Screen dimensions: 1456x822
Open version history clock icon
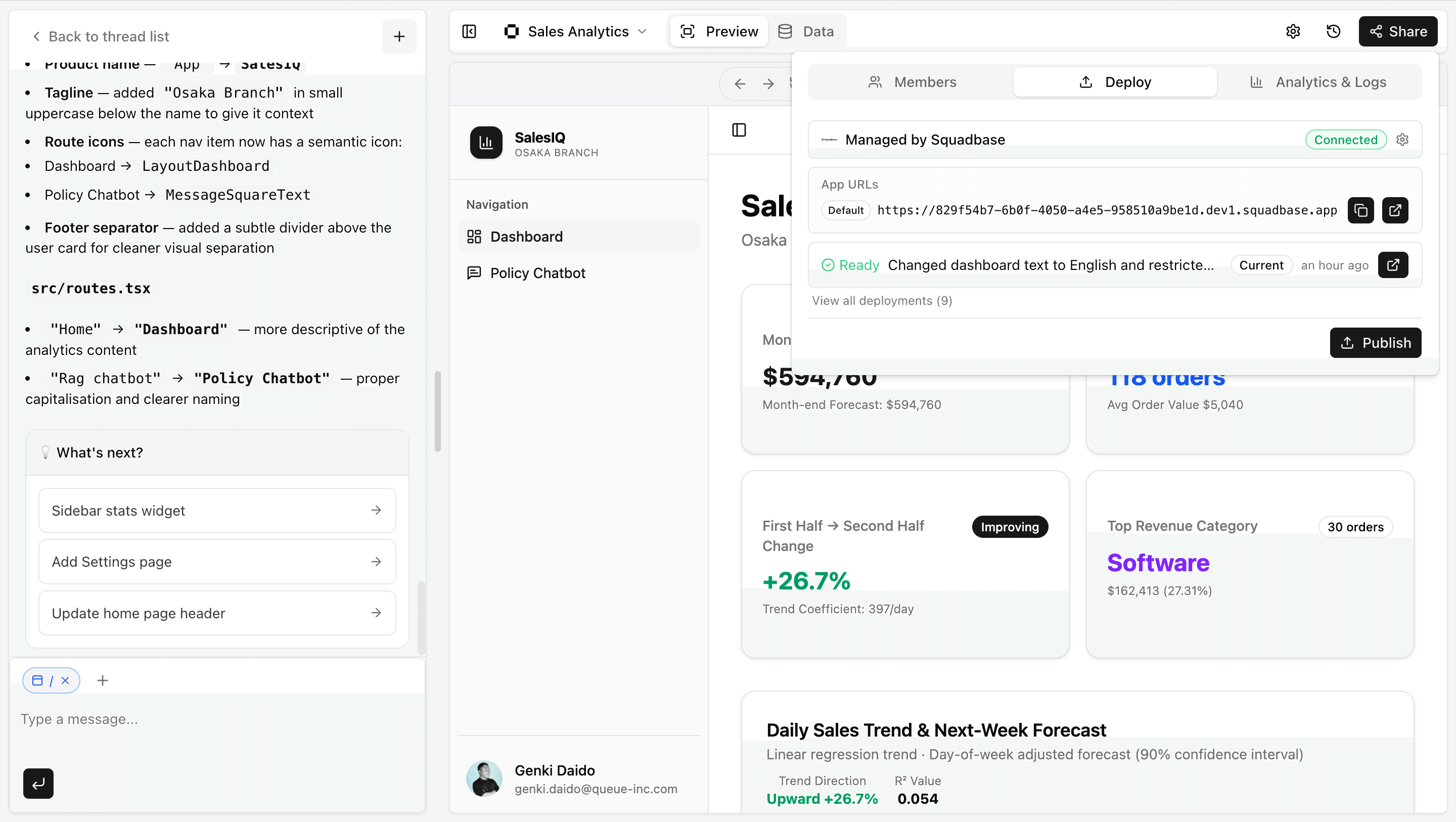1333,32
